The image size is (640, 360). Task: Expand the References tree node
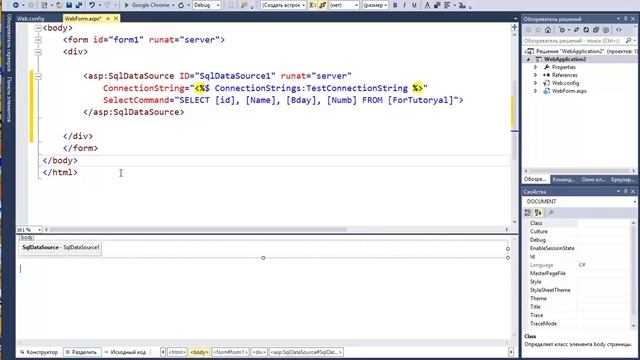(x=536, y=75)
